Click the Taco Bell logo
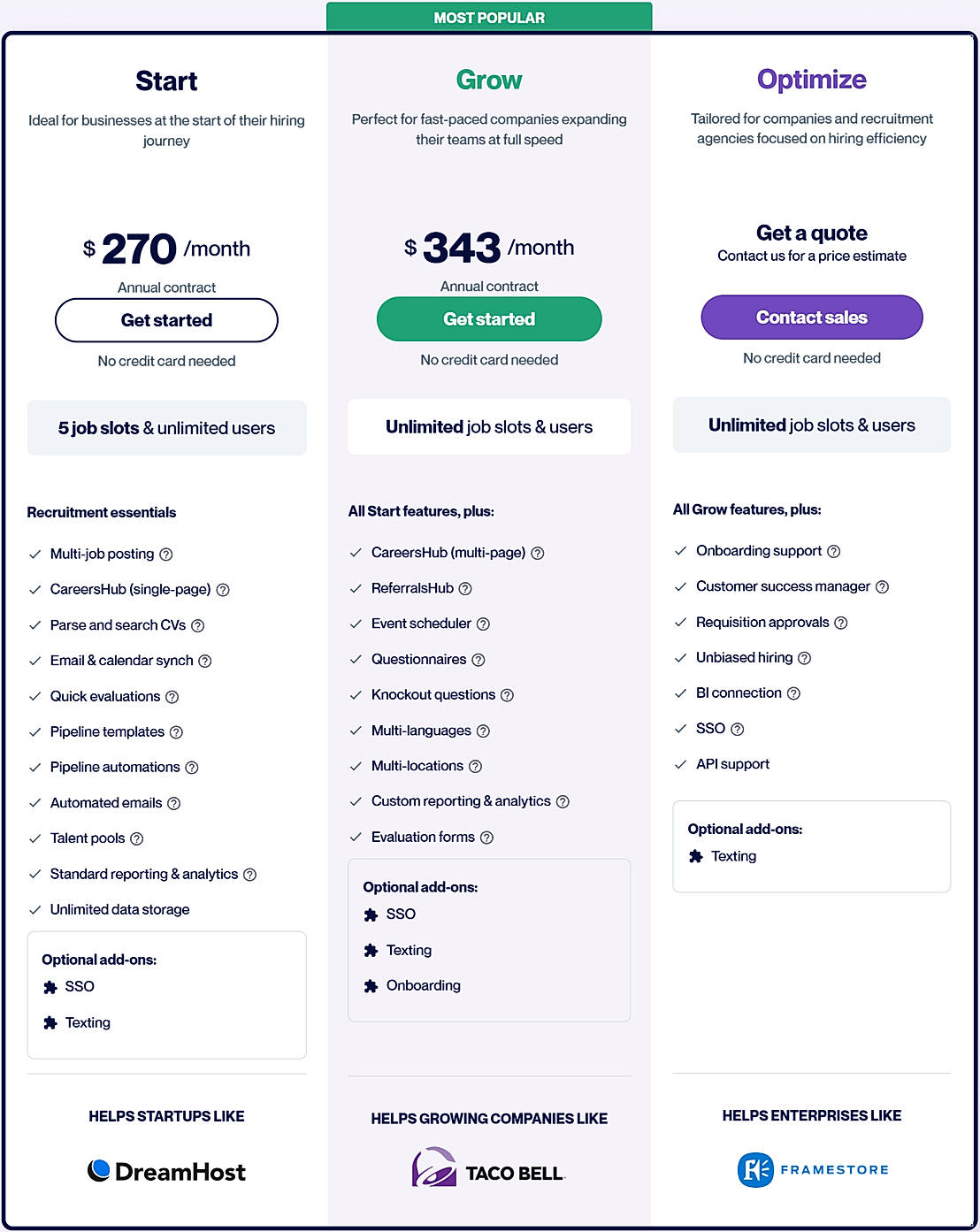 488,1168
